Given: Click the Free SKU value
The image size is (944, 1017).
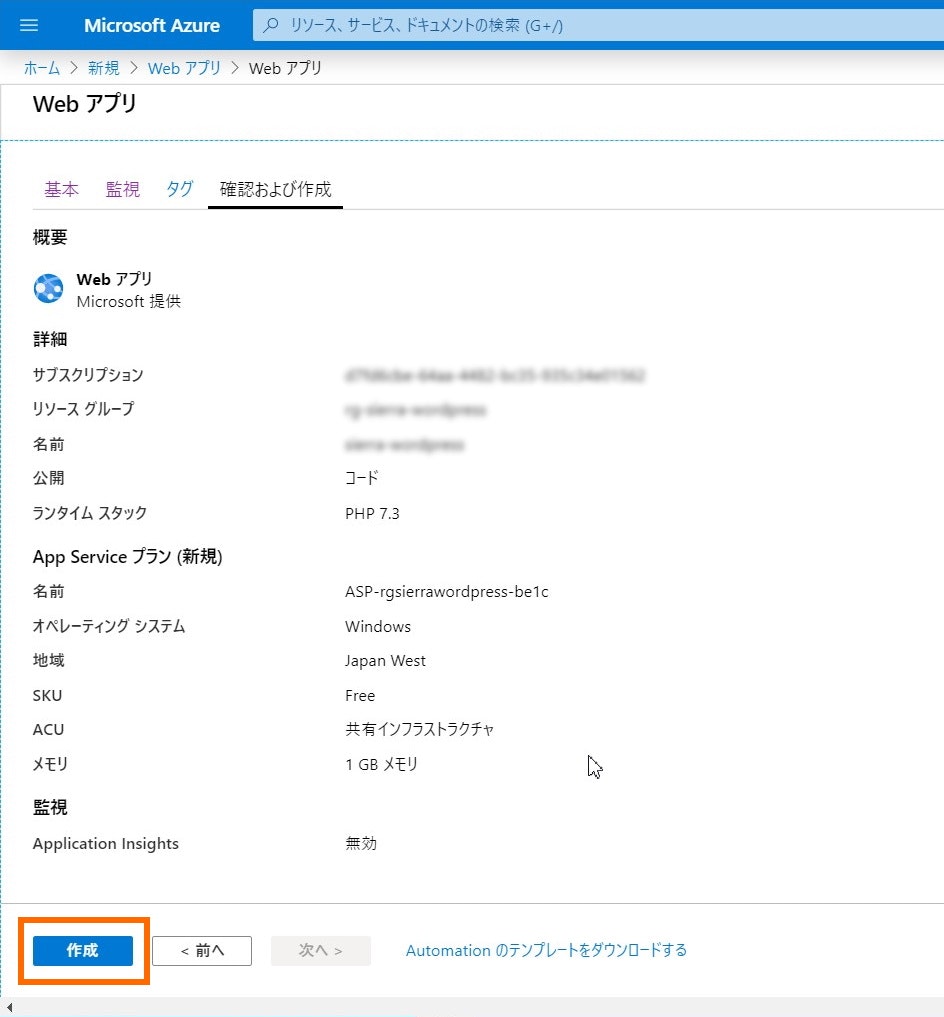Looking at the screenshot, I should (360, 695).
